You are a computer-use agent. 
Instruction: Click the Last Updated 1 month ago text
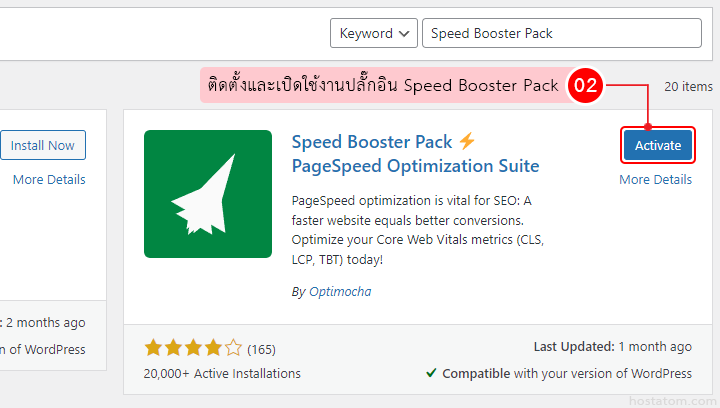[612, 347]
